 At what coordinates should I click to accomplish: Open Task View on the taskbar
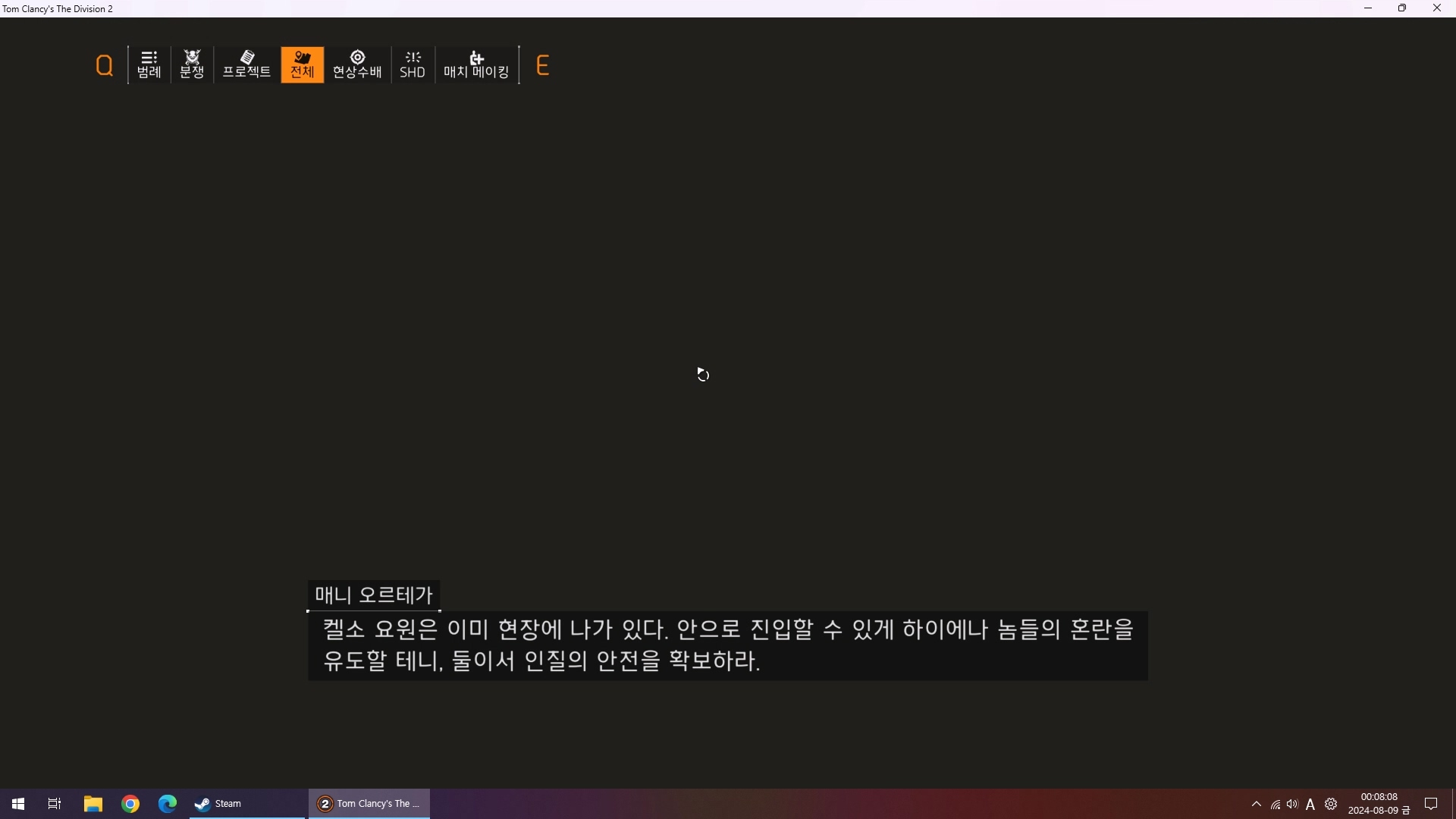coord(55,804)
